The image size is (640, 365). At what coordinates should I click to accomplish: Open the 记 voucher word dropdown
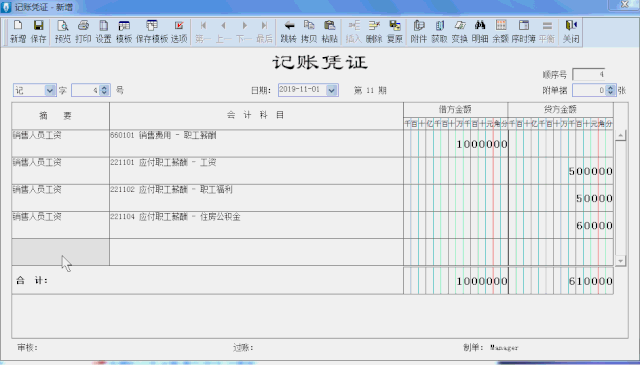49,90
